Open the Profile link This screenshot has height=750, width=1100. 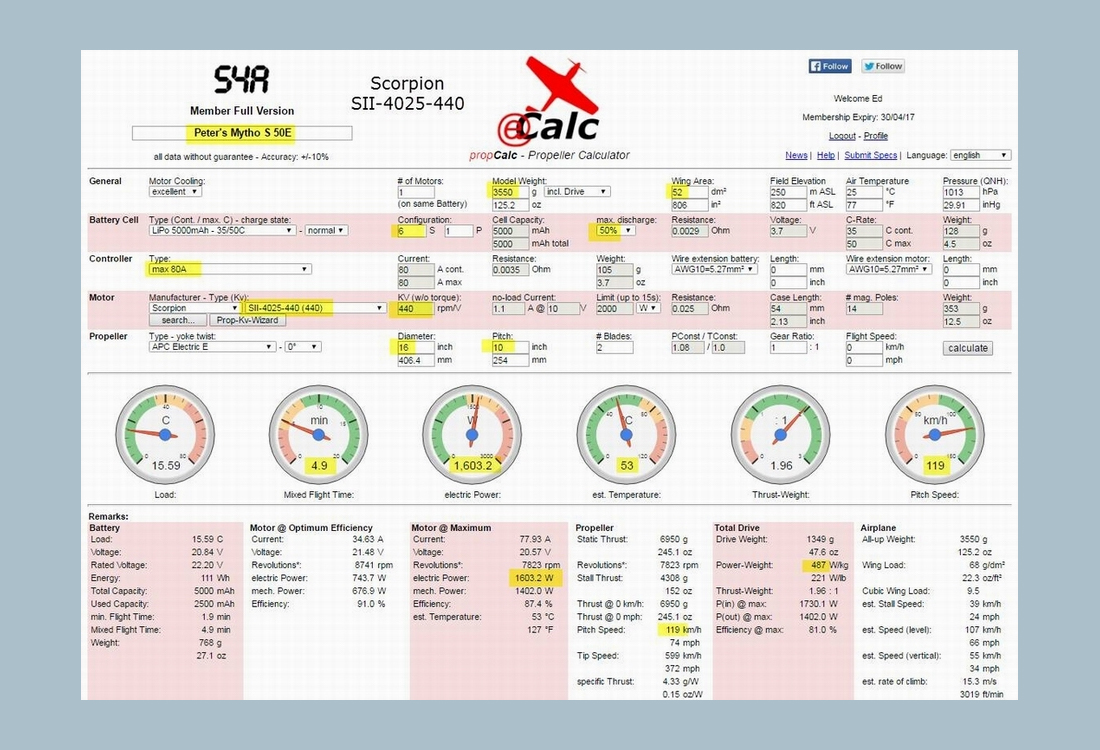tap(876, 136)
